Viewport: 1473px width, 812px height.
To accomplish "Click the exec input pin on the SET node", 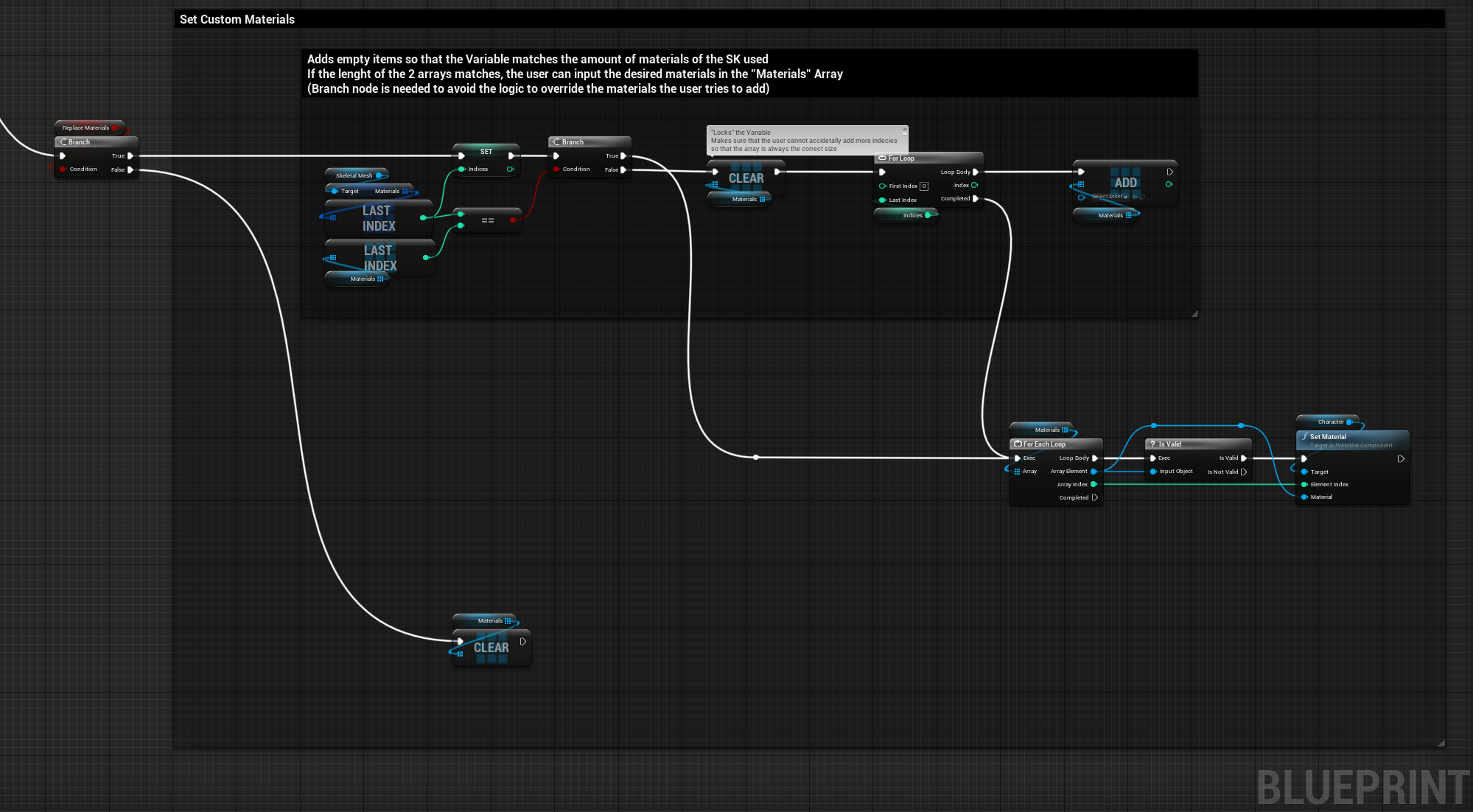I will click(461, 155).
